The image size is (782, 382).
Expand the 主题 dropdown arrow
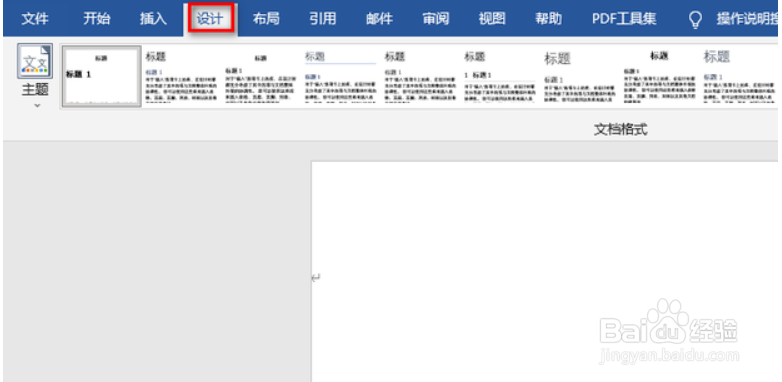point(37,105)
